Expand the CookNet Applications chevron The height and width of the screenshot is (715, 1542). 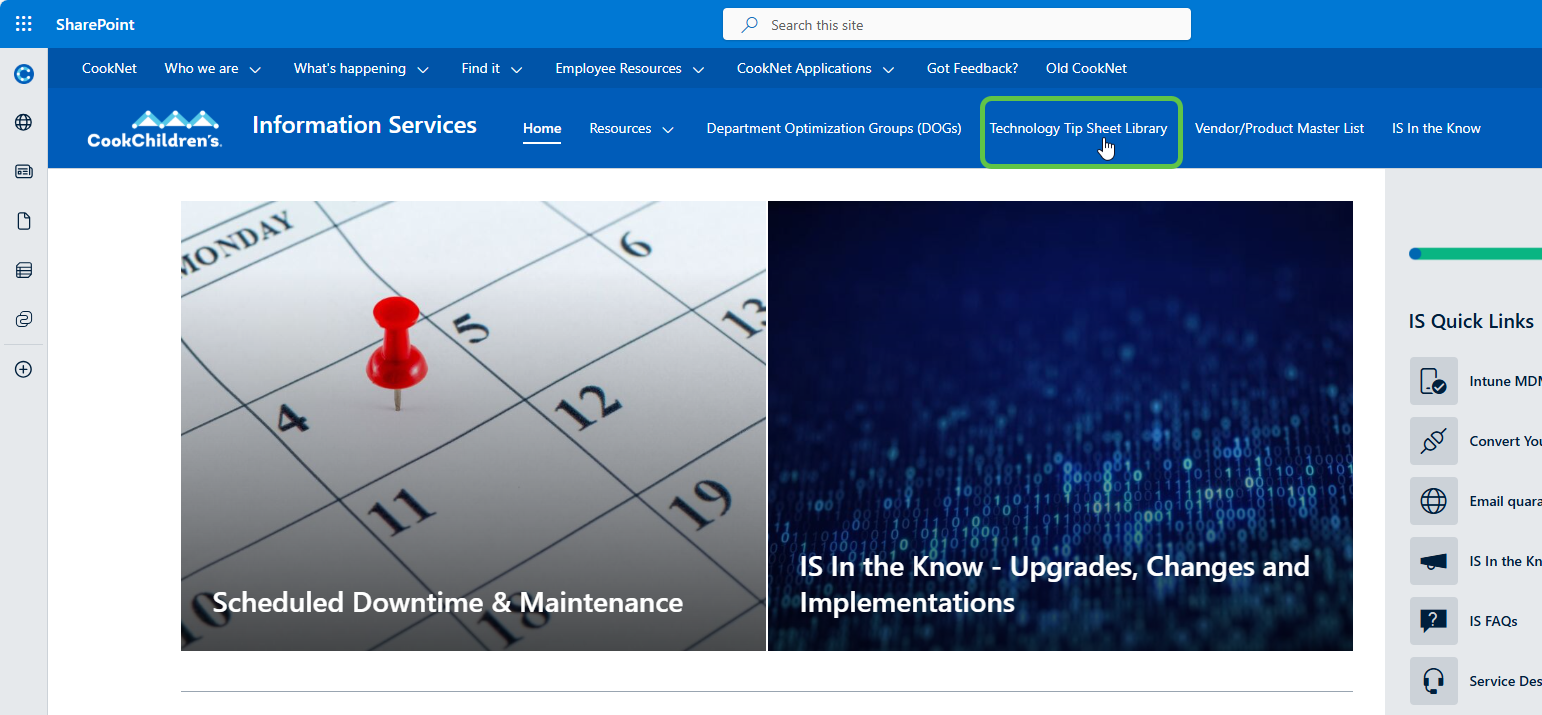coord(888,70)
